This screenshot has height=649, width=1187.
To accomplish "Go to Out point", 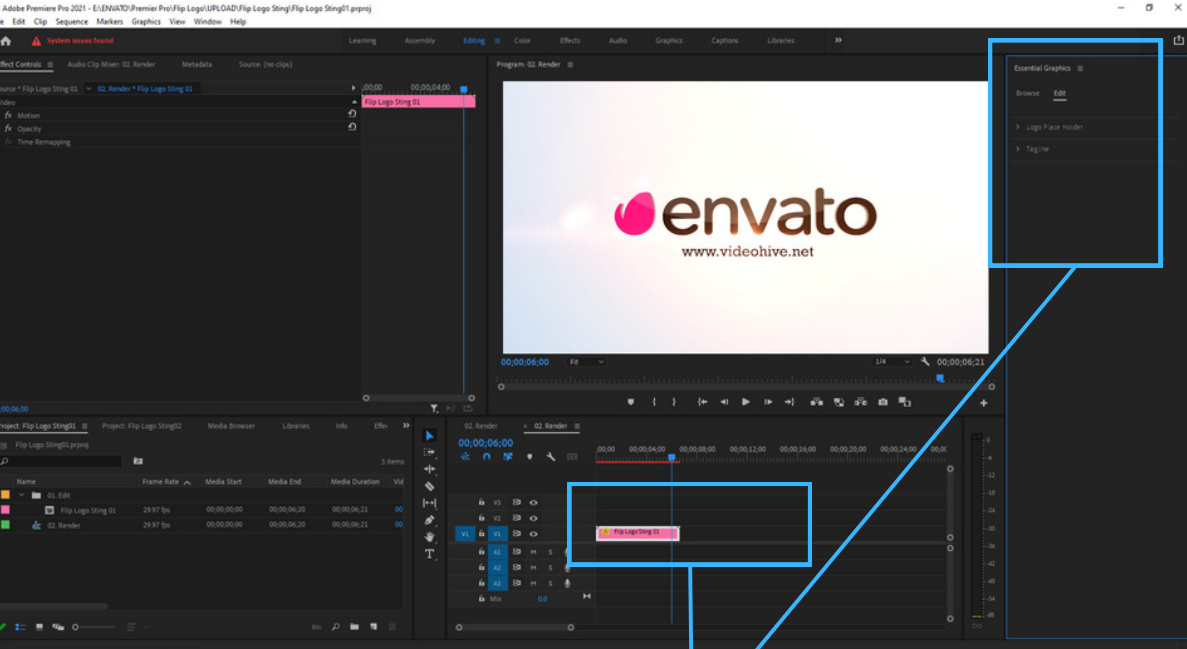I will click(x=790, y=402).
